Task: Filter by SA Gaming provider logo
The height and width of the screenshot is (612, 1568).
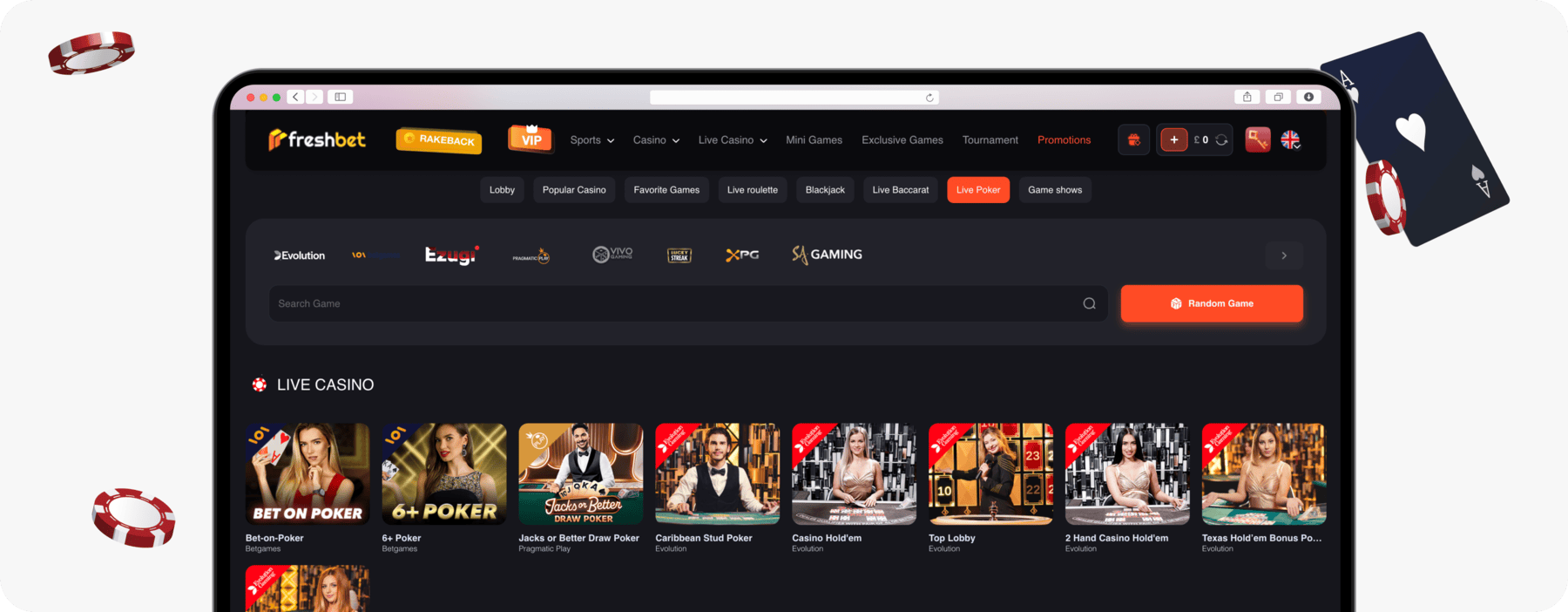Action: (827, 255)
